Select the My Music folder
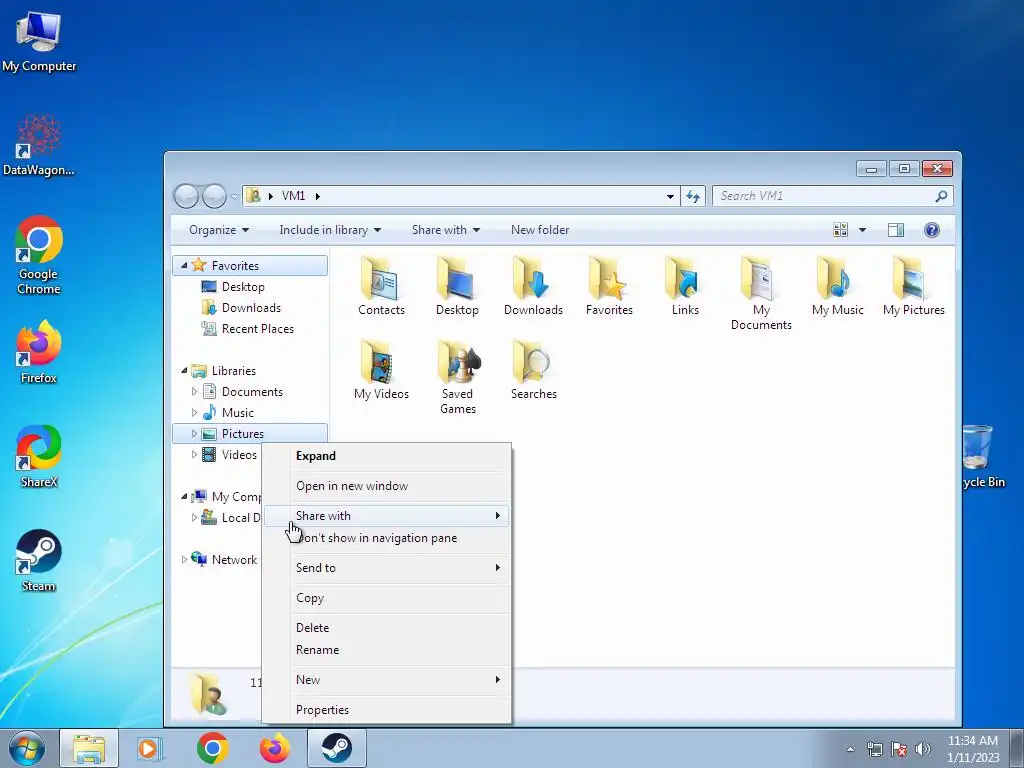 coord(837,286)
